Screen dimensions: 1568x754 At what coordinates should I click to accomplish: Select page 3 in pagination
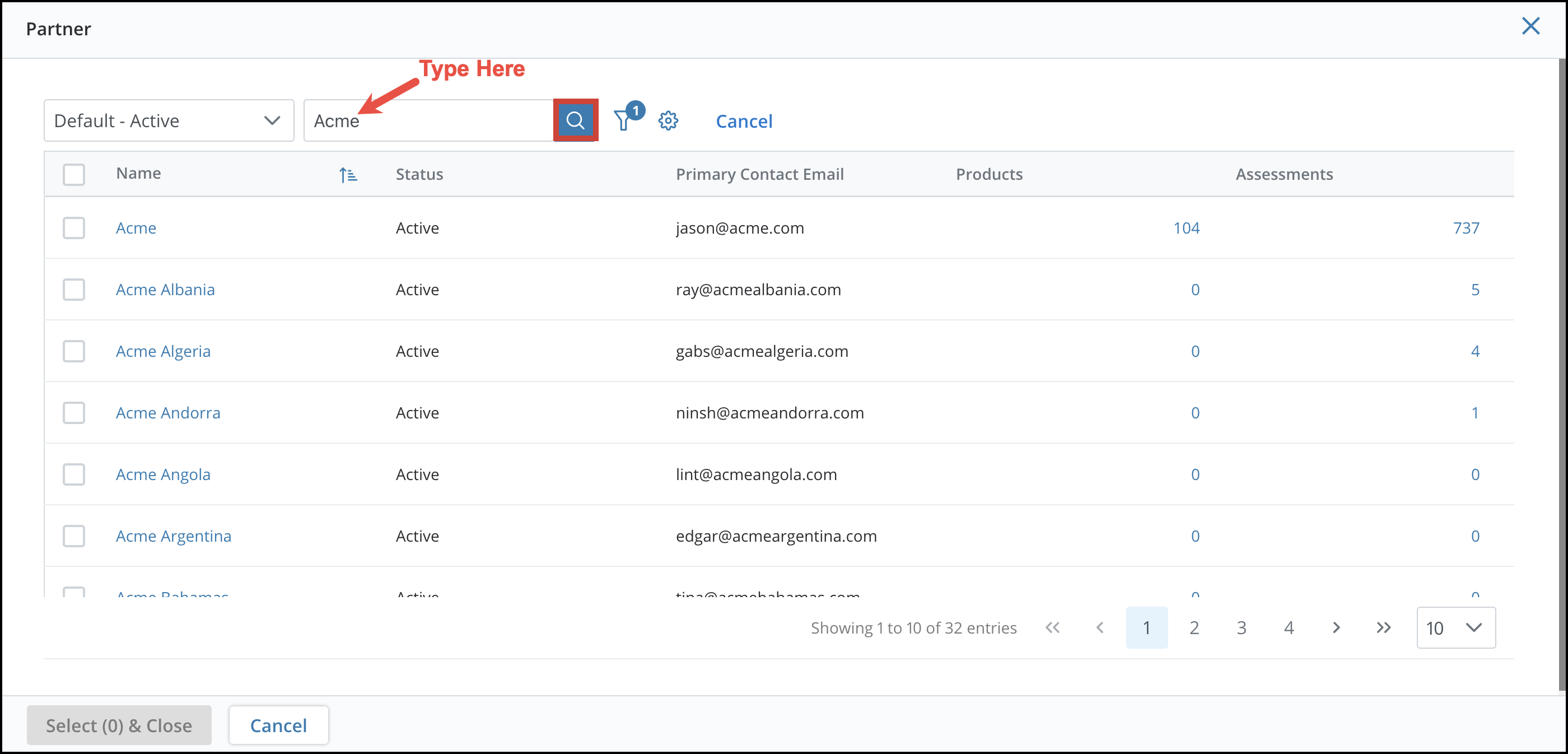1241,627
